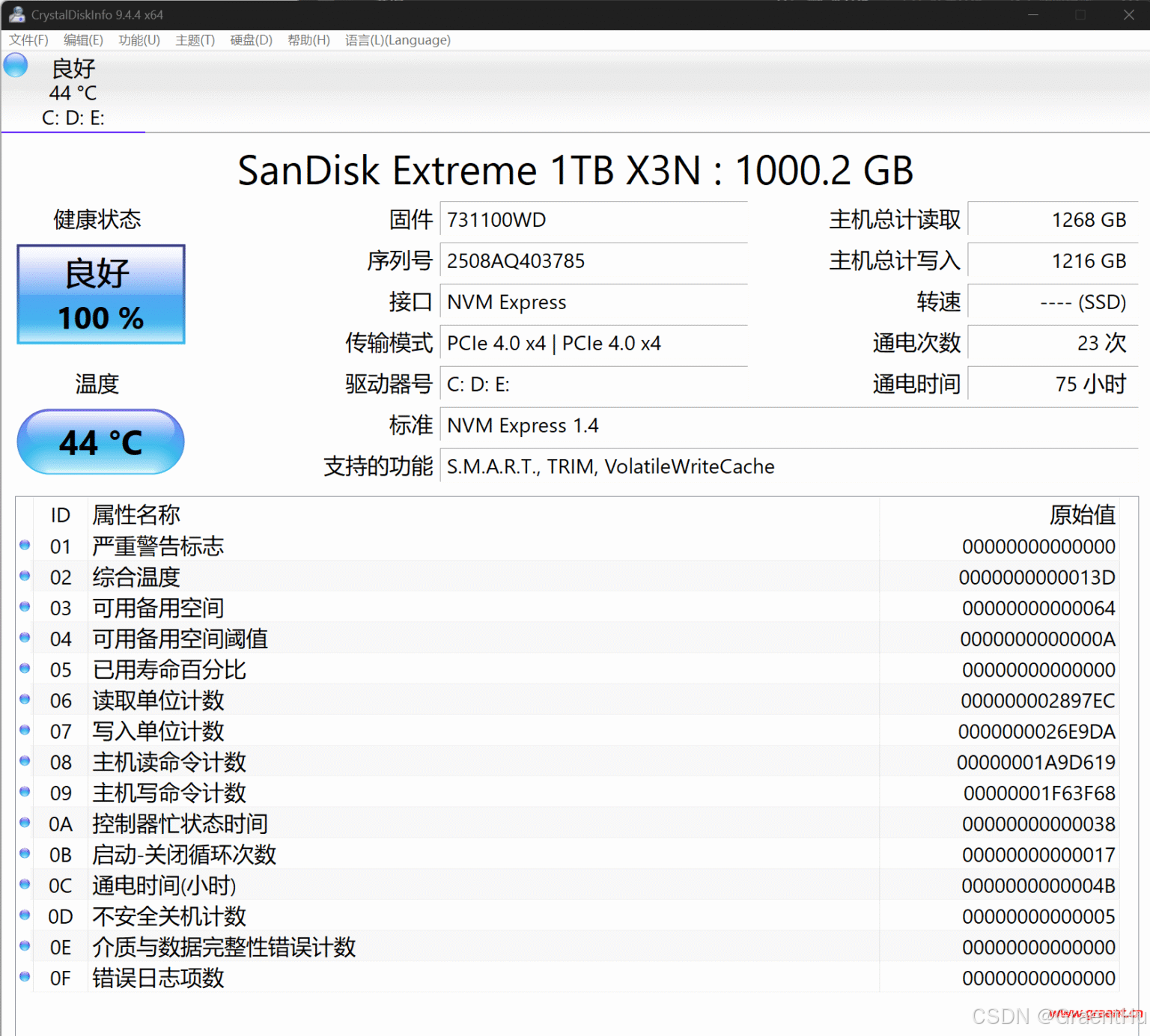This screenshot has width=1150, height=1036.
Task: Open the 硬盘(D) menu
Action: click(251, 40)
